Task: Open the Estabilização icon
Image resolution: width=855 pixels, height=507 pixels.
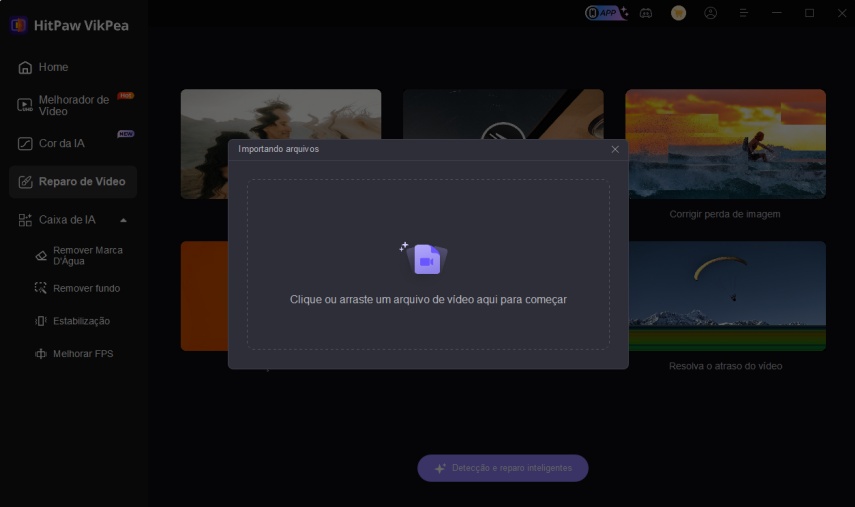Action: [41, 321]
